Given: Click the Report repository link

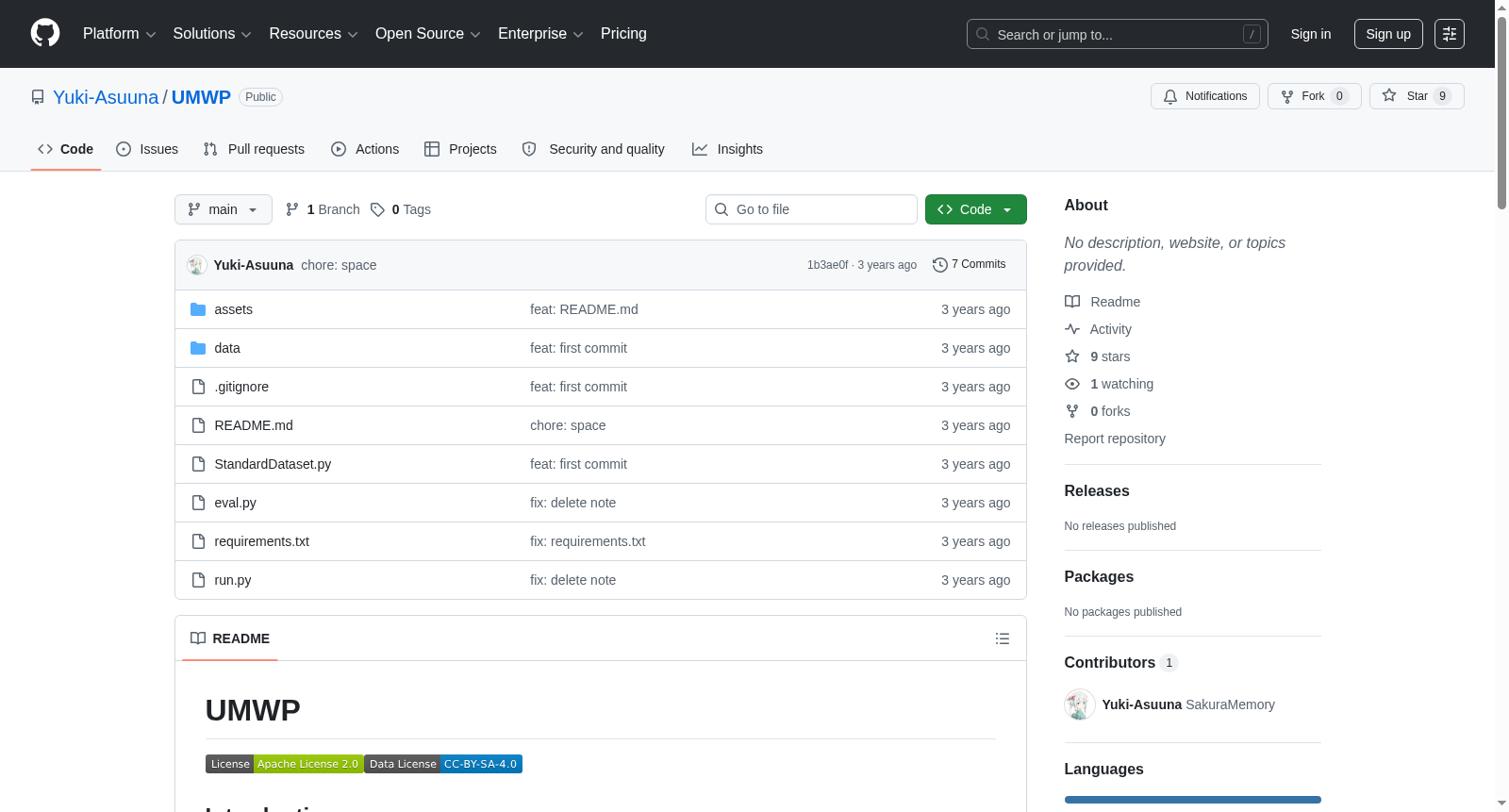Looking at the screenshot, I should coord(1115,439).
